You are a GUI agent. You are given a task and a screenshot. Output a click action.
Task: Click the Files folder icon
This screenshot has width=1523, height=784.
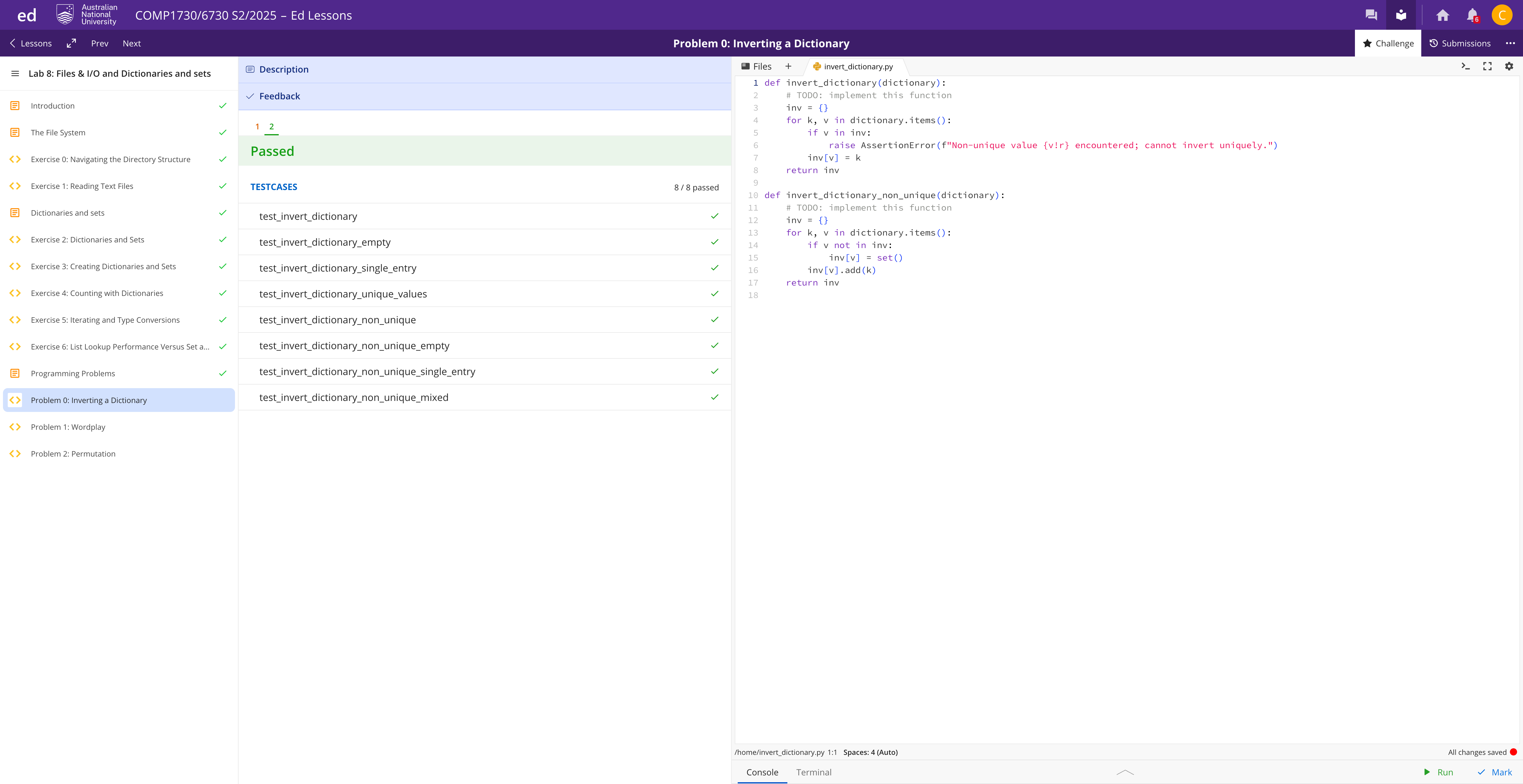pos(745,66)
